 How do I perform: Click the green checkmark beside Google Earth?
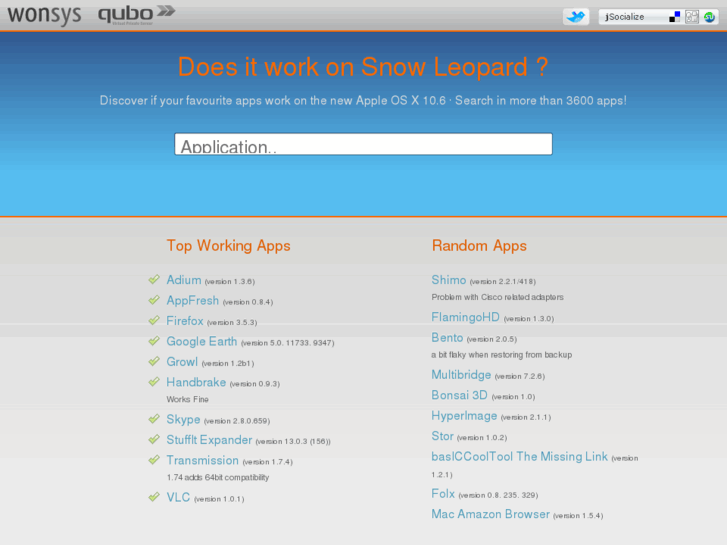(154, 340)
